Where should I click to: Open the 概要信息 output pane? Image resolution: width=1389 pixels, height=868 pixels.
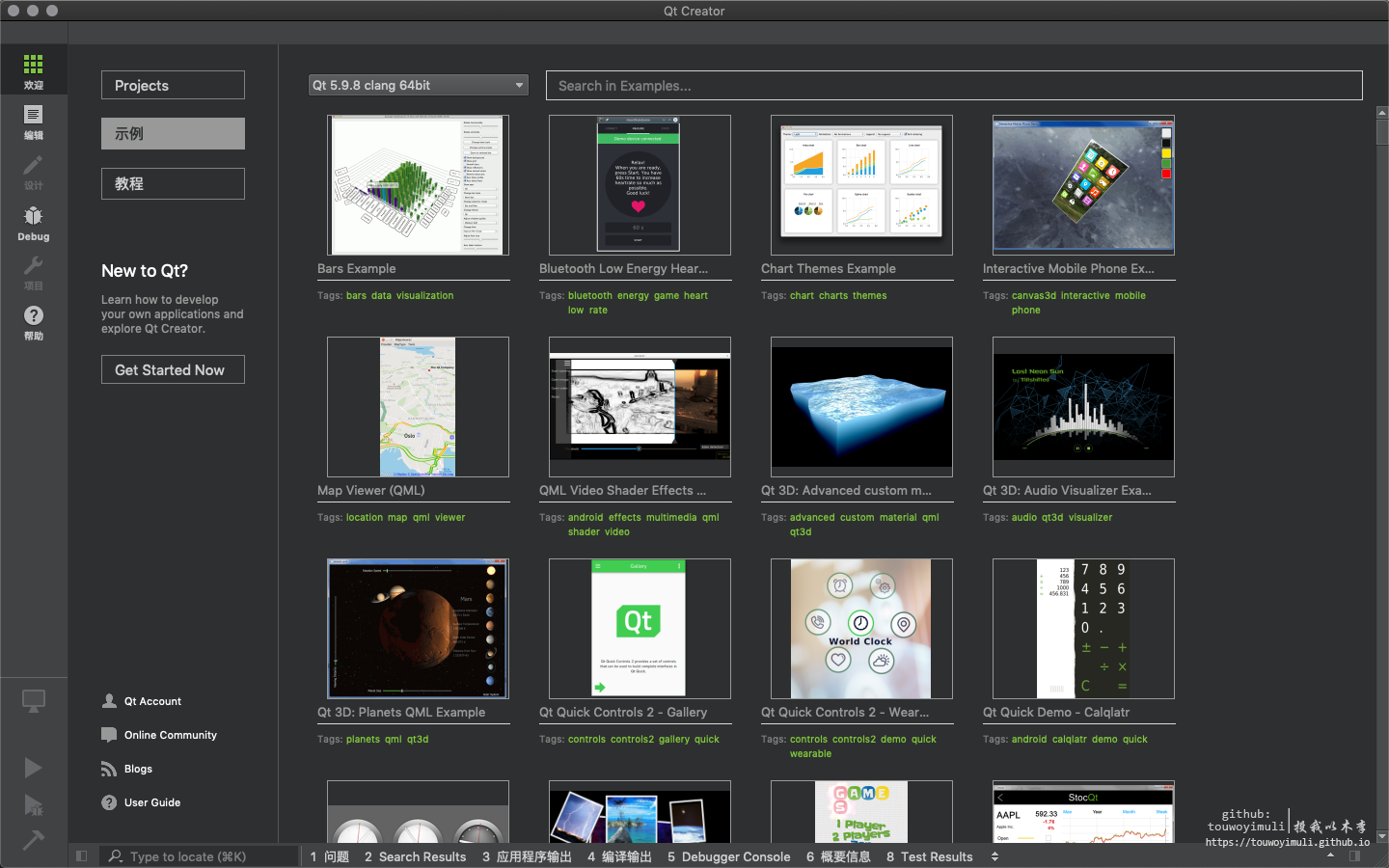coord(839,856)
